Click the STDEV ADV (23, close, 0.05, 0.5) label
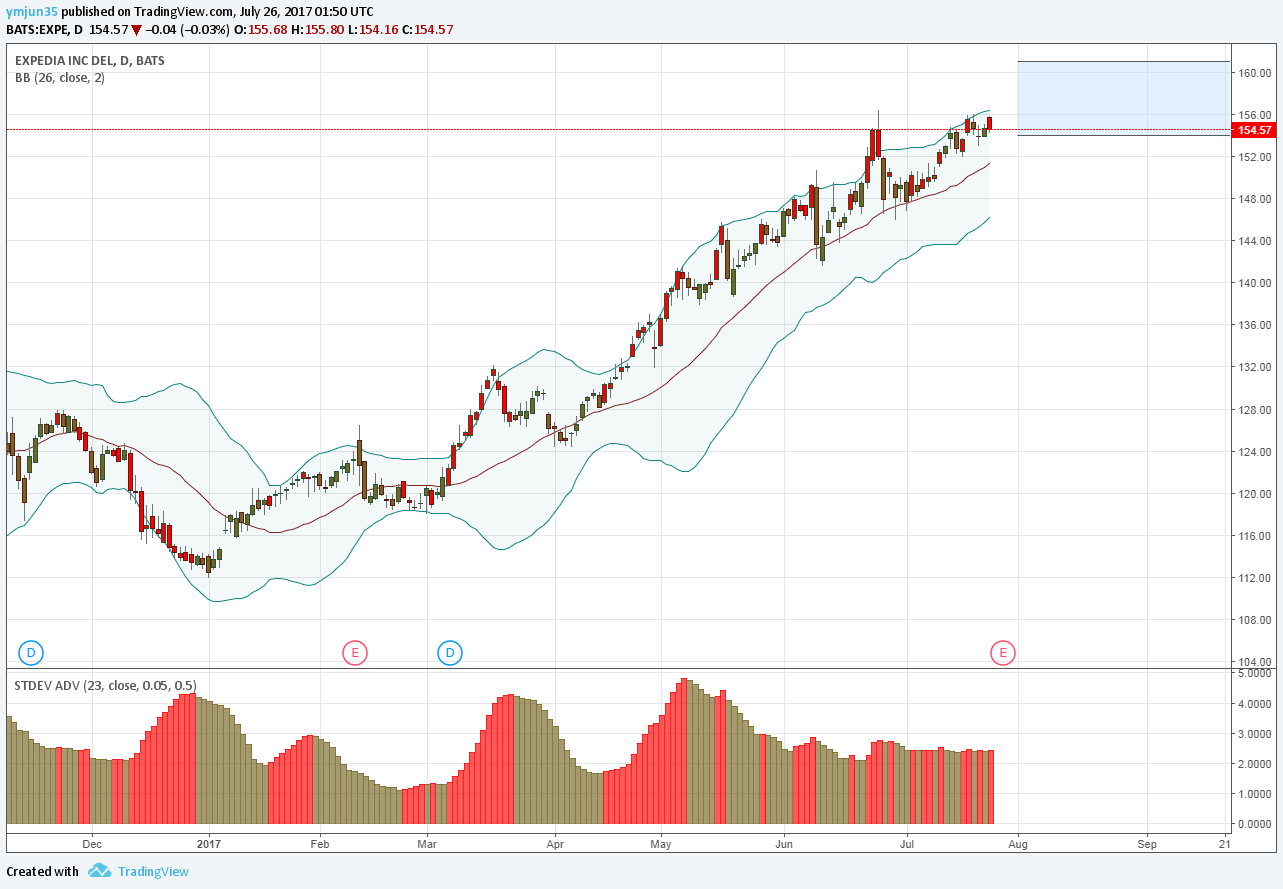The width and height of the screenshot is (1283, 889). click(x=105, y=686)
